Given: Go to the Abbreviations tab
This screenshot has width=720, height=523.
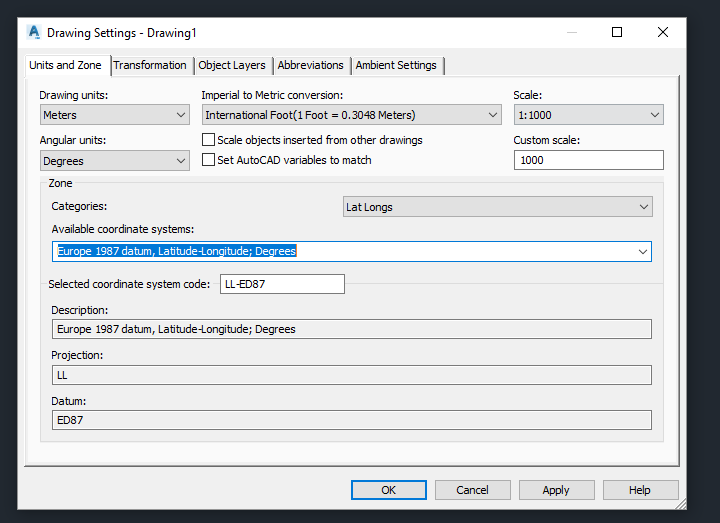Looking at the screenshot, I should point(311,65).
